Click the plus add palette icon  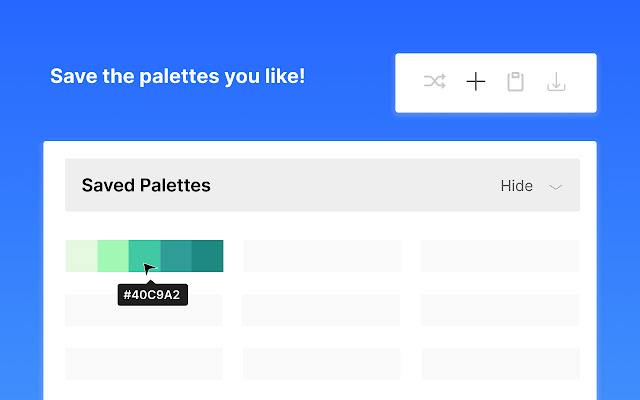[476, 82]
